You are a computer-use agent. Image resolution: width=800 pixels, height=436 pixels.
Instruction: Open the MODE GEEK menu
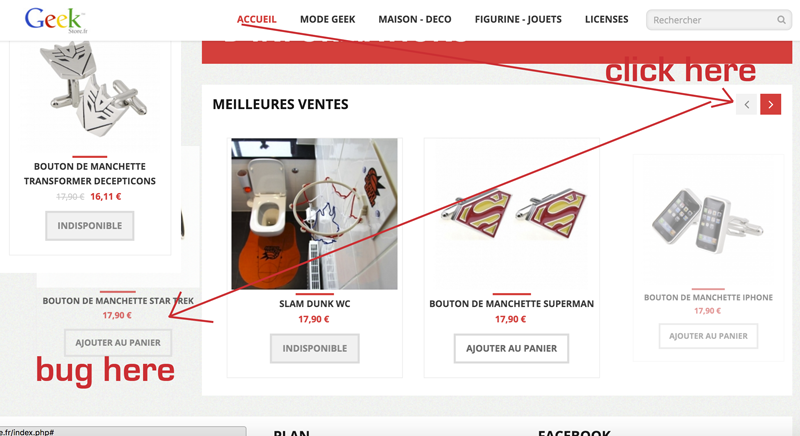[328, 19]
